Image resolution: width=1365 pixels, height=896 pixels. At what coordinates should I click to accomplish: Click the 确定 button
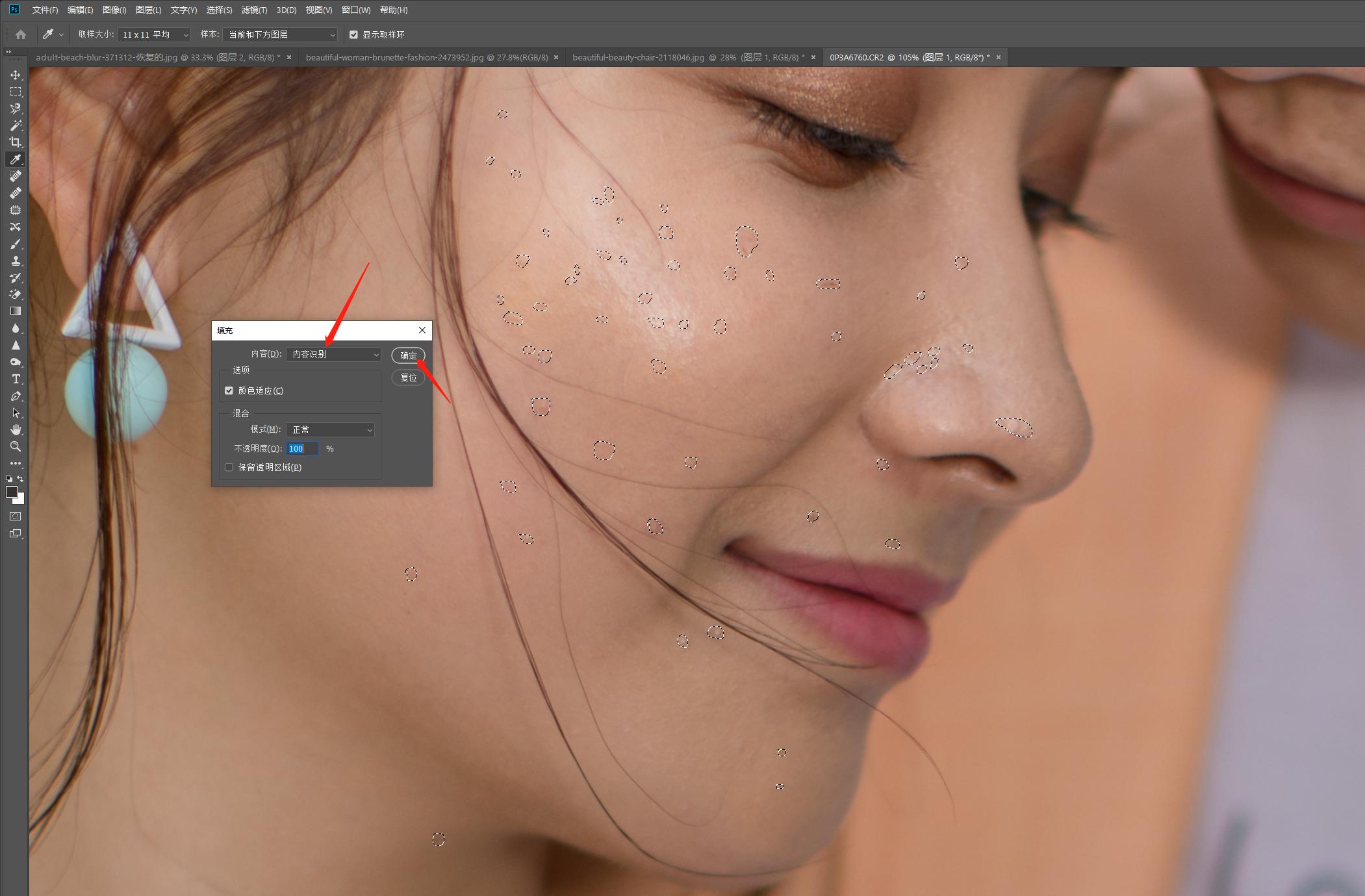click(409, 355)
